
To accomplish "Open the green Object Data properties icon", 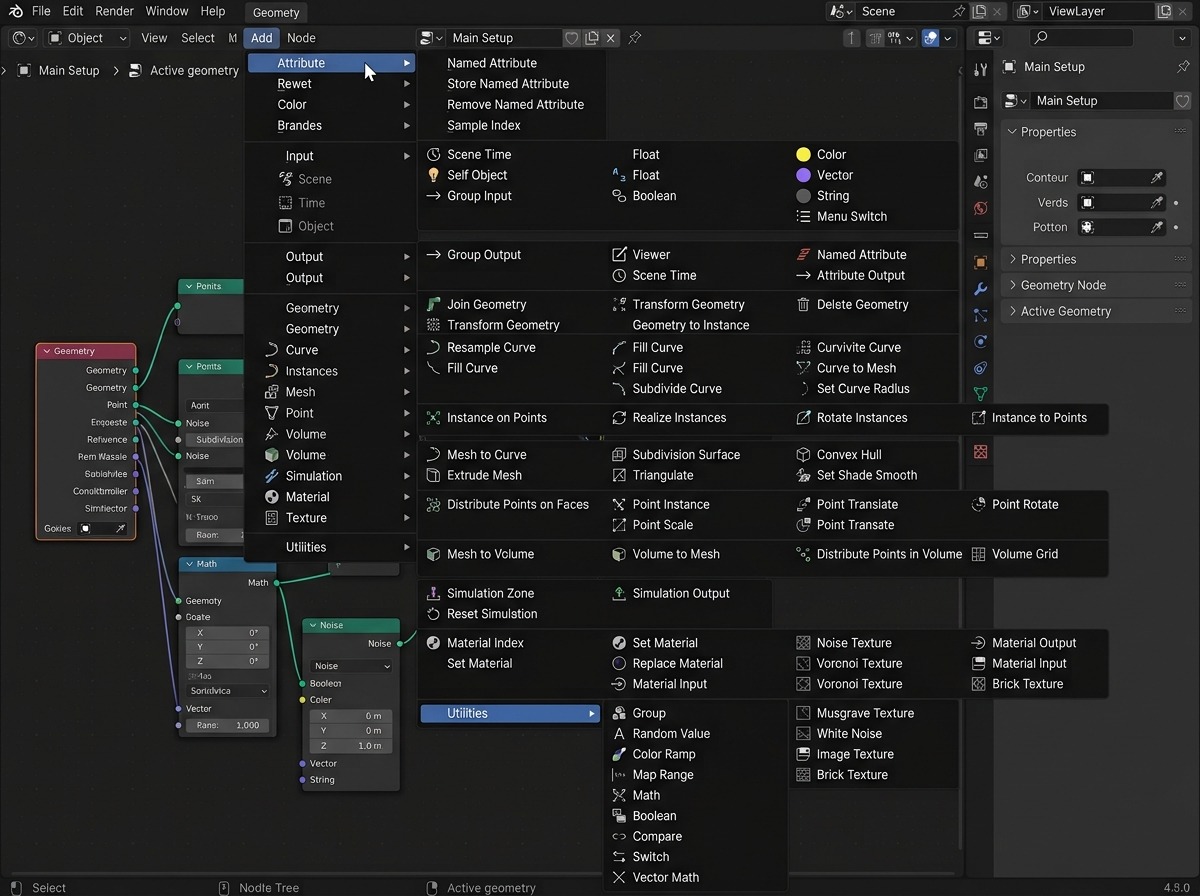I will point(981,394).
